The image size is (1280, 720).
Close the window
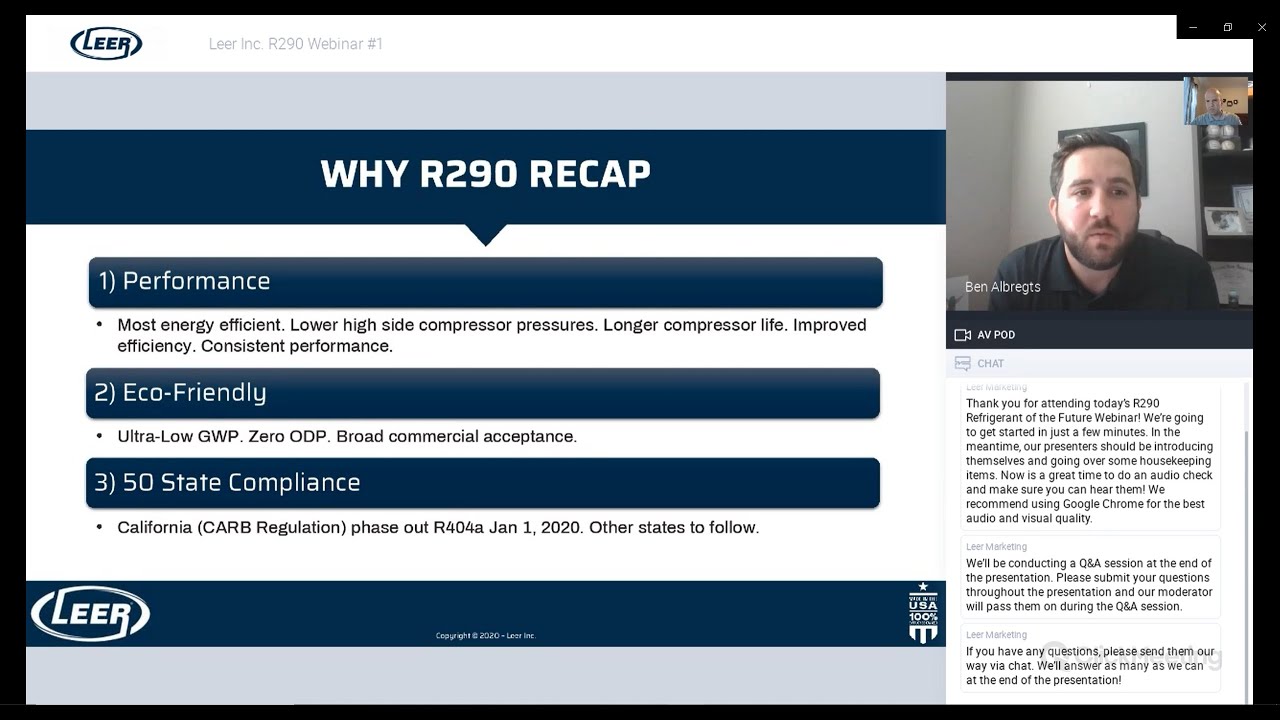pos(1261,27)
